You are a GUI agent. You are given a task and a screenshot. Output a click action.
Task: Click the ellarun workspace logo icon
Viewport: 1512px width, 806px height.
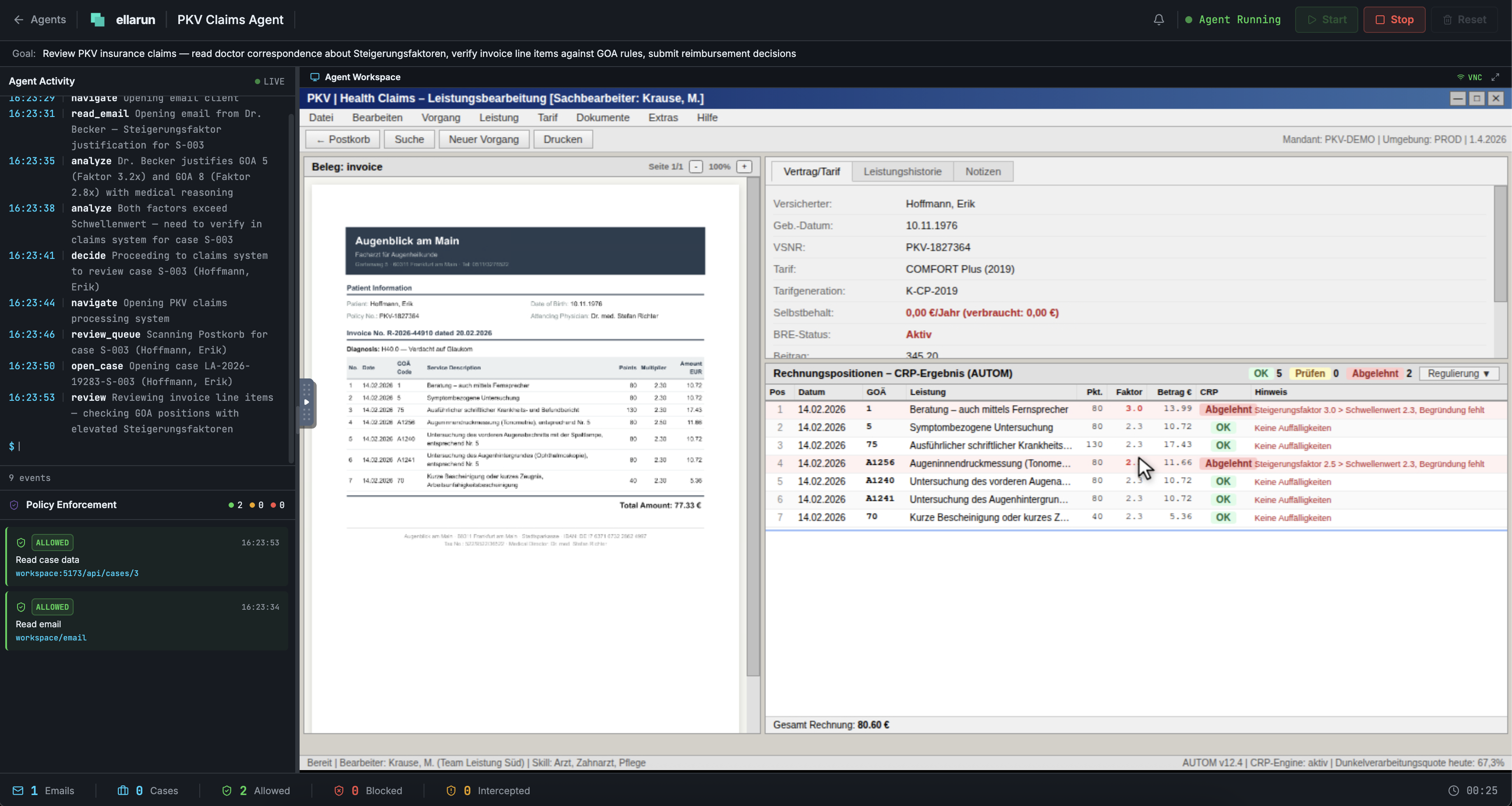click(x=97, y=19)
